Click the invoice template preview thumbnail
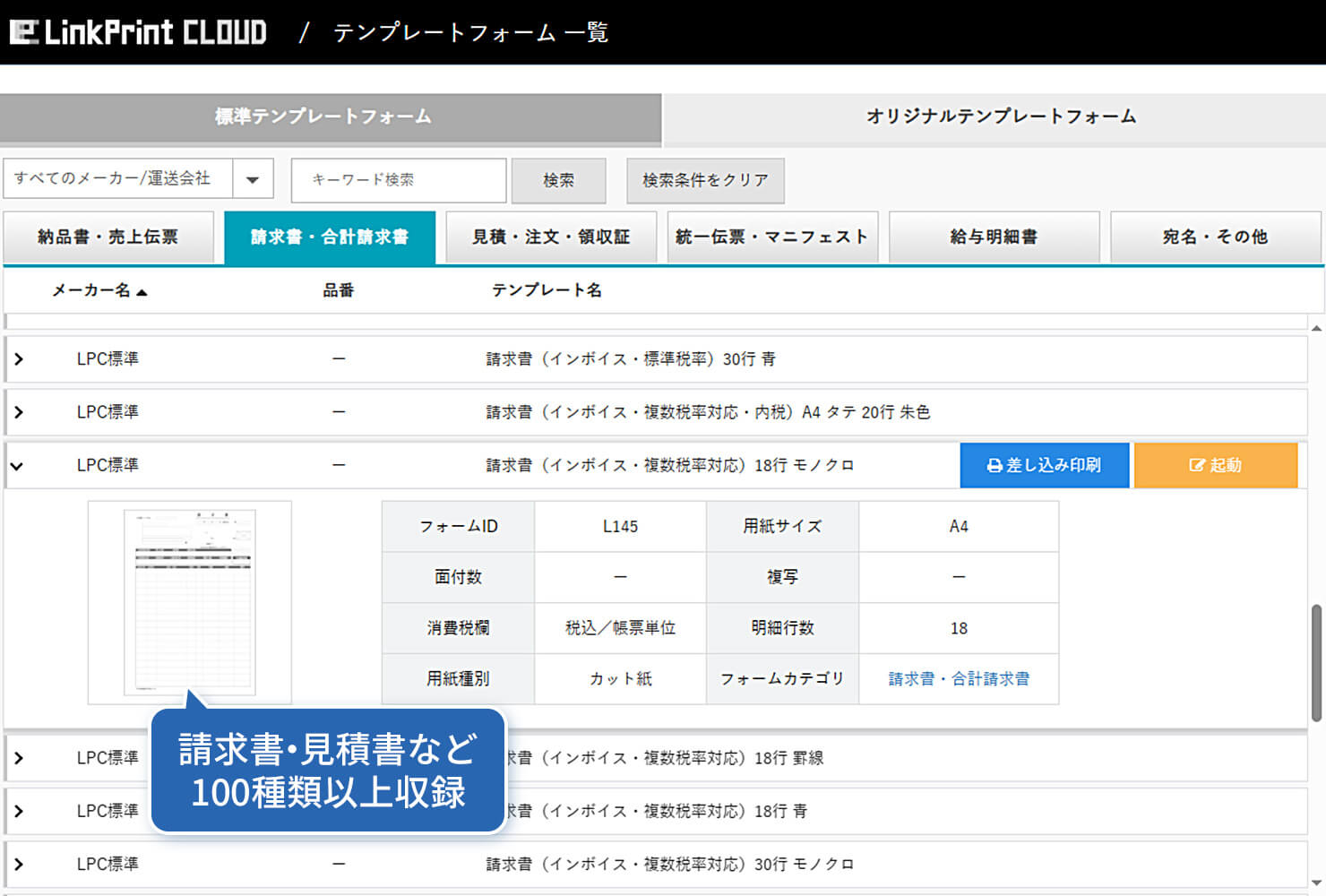 (x=189, y=602)
